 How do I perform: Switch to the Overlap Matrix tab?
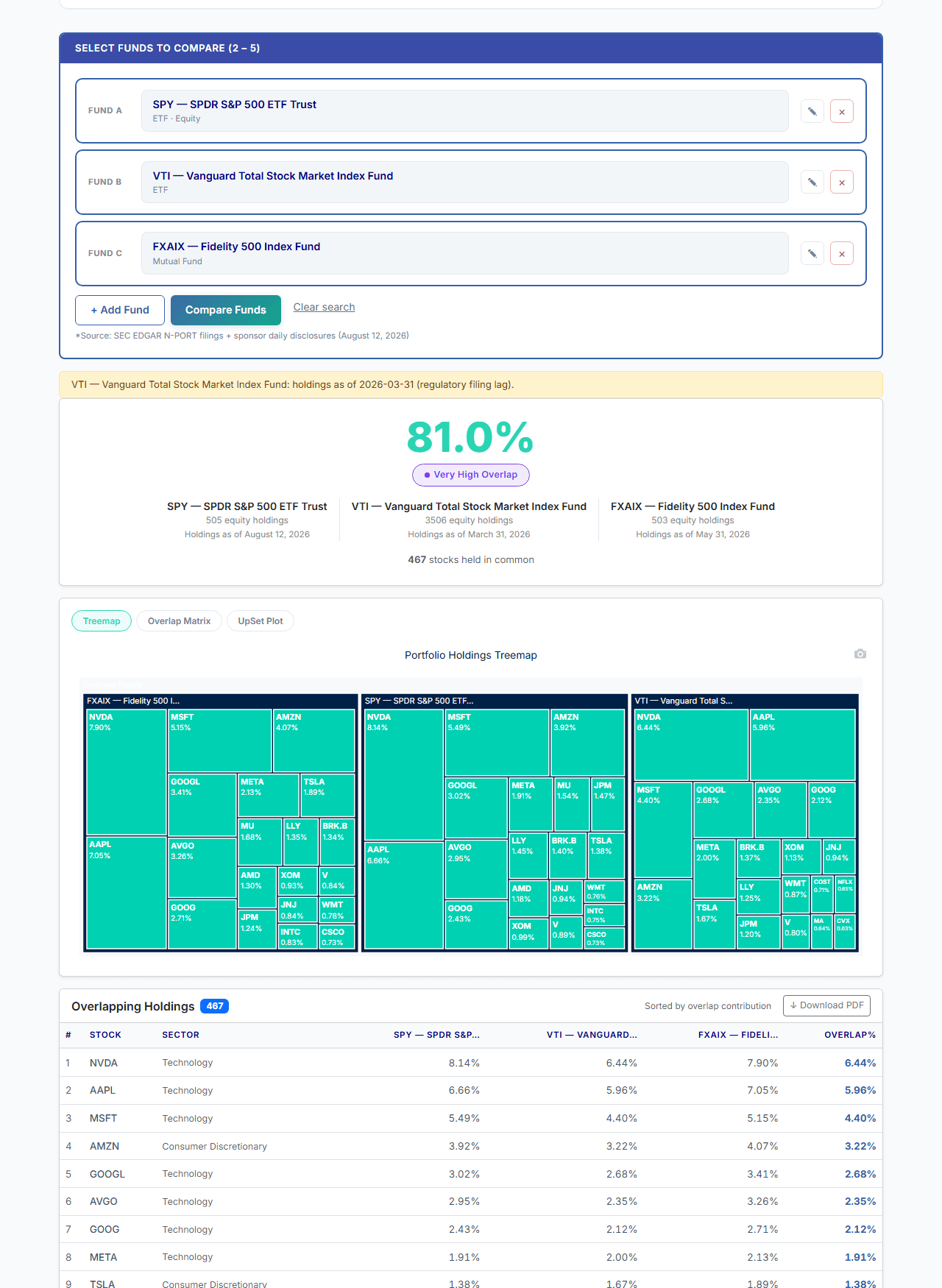click(x=179, y=621)
